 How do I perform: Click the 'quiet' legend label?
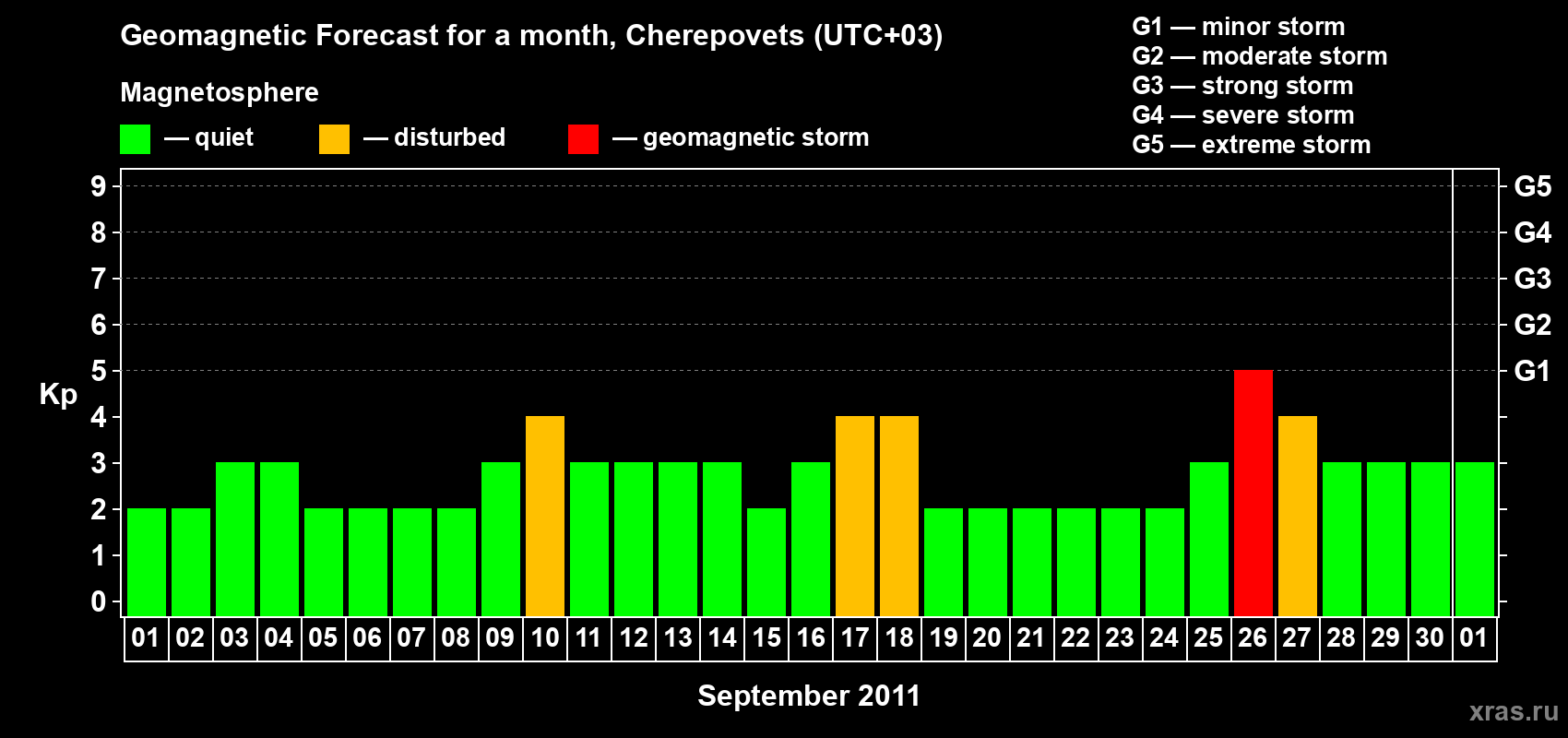[224, 137]
